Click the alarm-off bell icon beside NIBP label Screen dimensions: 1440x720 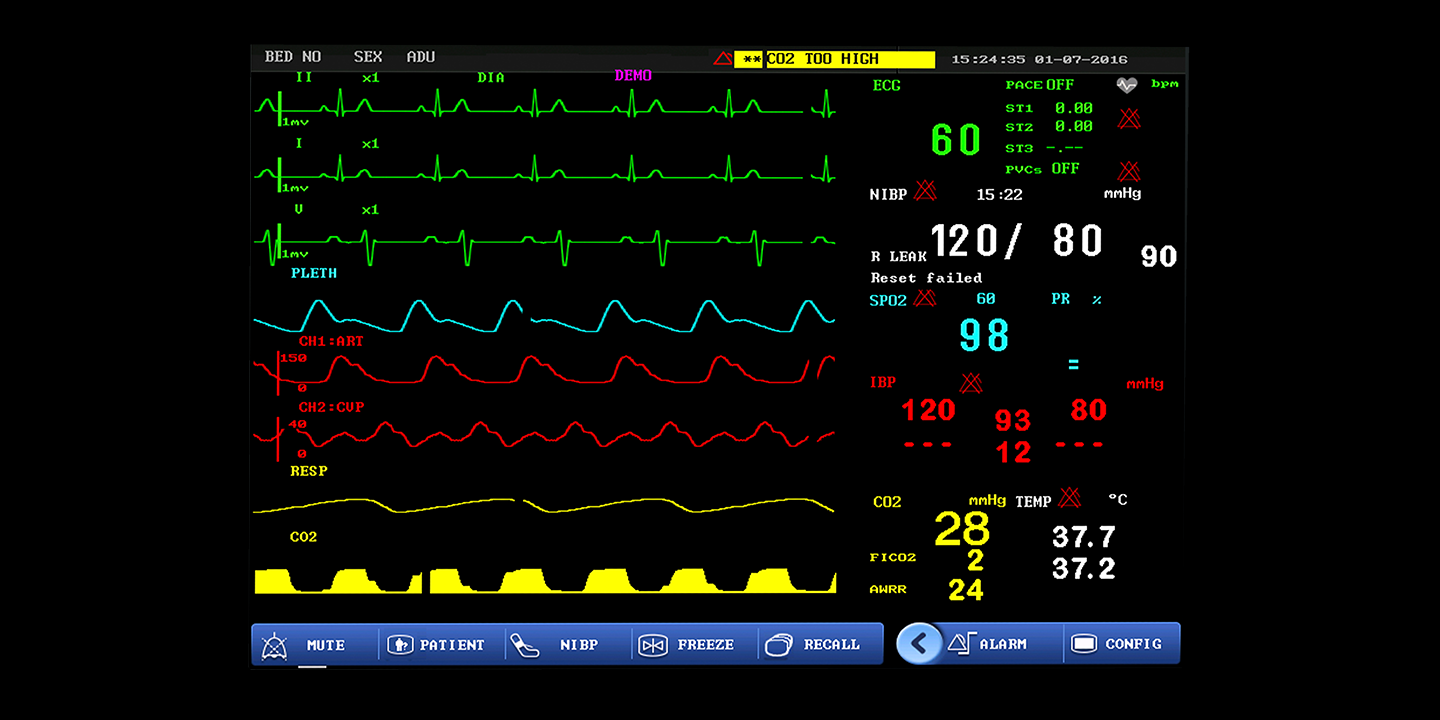coord(926,190)
